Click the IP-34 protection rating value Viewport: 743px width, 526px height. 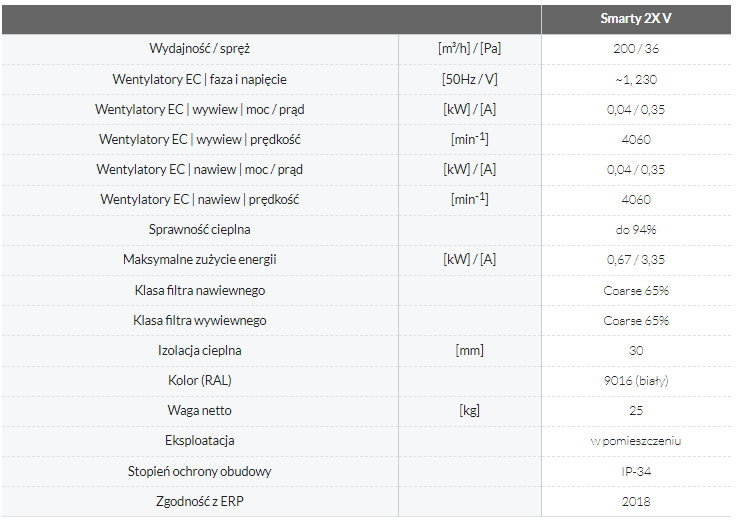636,472
